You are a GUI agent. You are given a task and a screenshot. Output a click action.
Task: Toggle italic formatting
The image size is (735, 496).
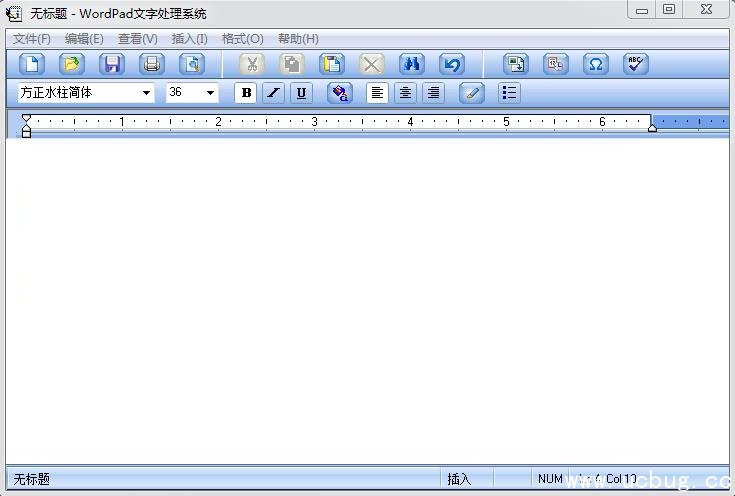tap(273, 93)
